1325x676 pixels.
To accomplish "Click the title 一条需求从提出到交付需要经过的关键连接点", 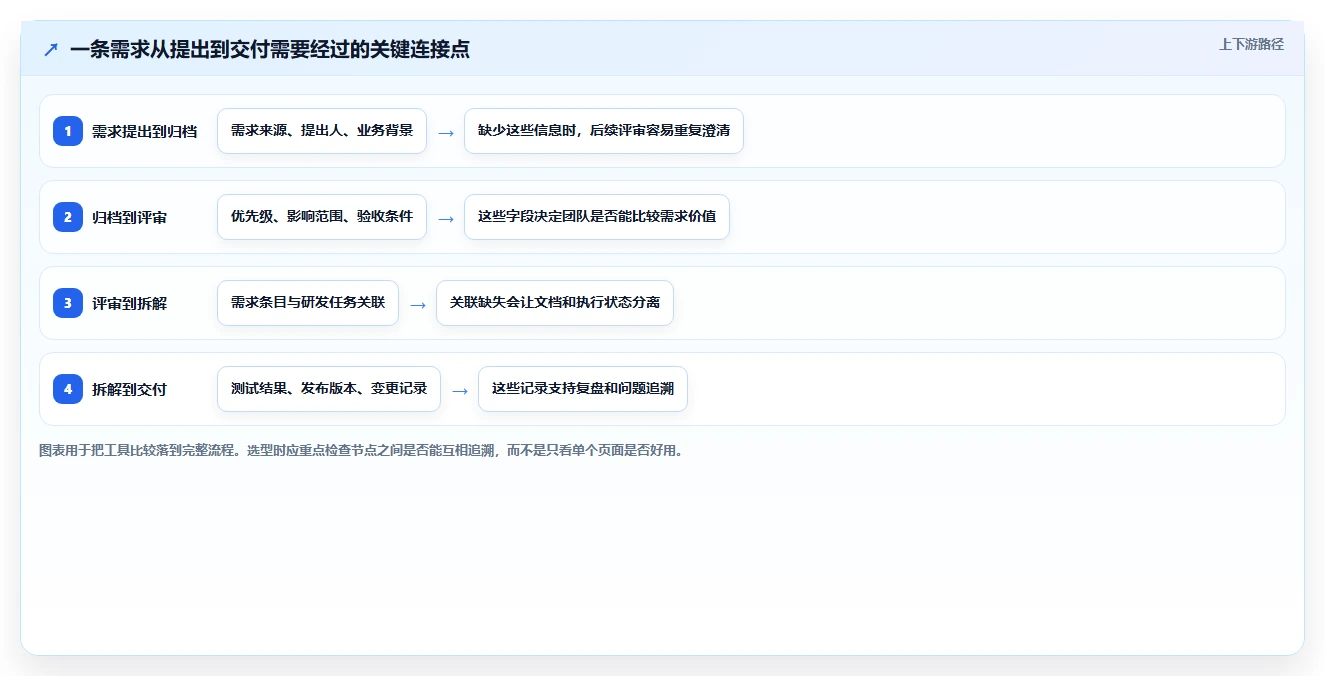I will [x=270, y=49].
